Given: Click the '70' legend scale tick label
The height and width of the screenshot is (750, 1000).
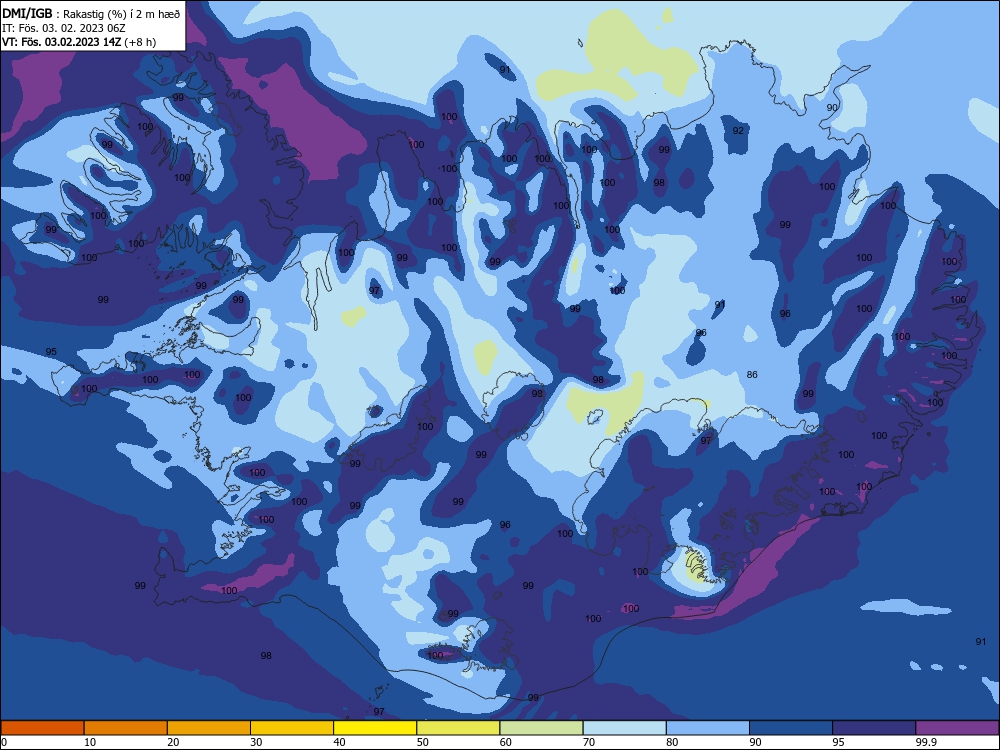Looking at the screenshot, I should click(x=589, y=742).
